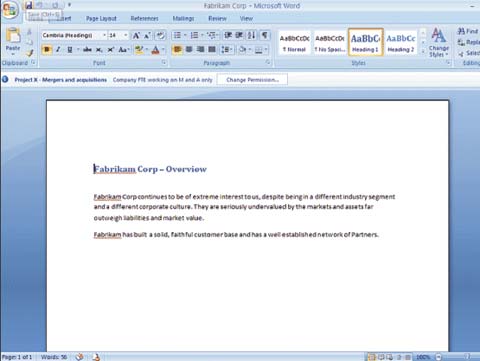The height and width of the screenshot is (361, 480).
Task: Open the References tab
Action: coord(144,19)
